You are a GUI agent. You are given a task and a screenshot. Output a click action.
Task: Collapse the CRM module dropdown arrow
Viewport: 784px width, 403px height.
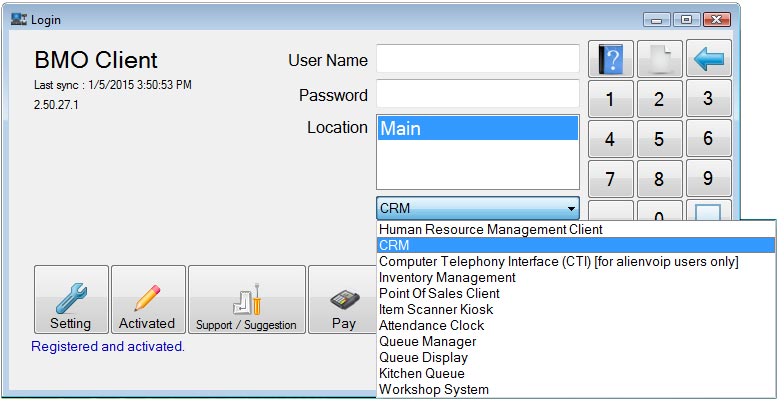pyautogui.click(x=571, y=208)
